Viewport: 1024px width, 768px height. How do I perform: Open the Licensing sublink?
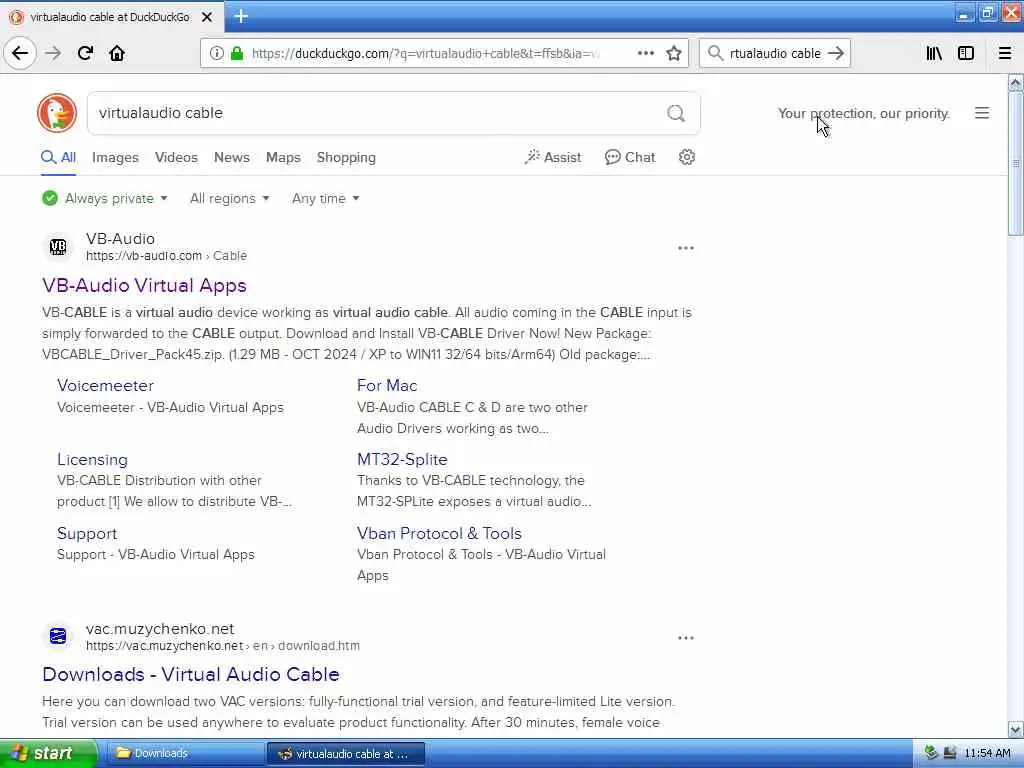click(x=92, y=460)
